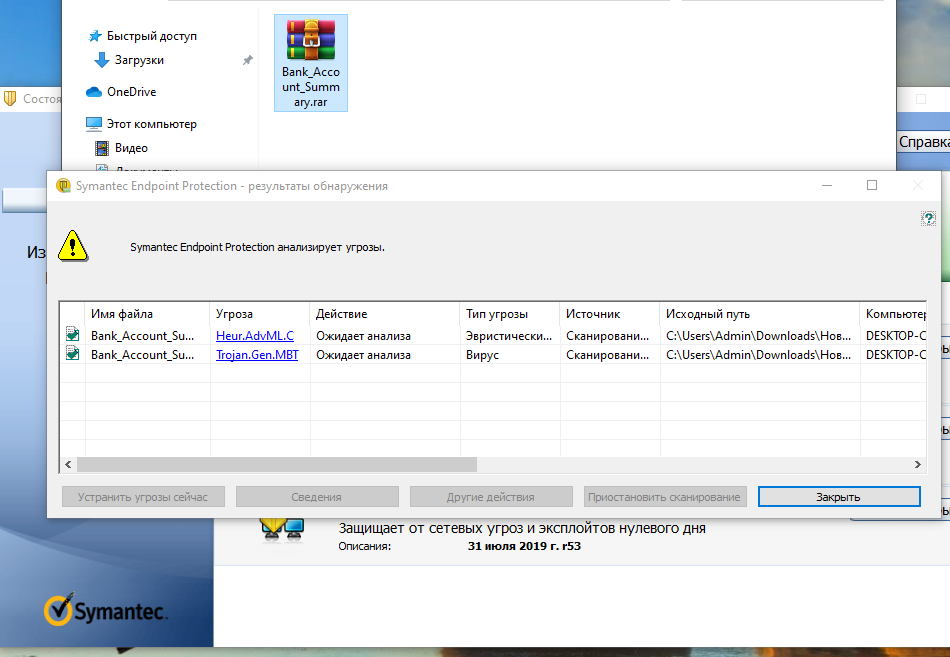
Task: Click Устранить угрозы сейчас button
Action: pos(143,497)
